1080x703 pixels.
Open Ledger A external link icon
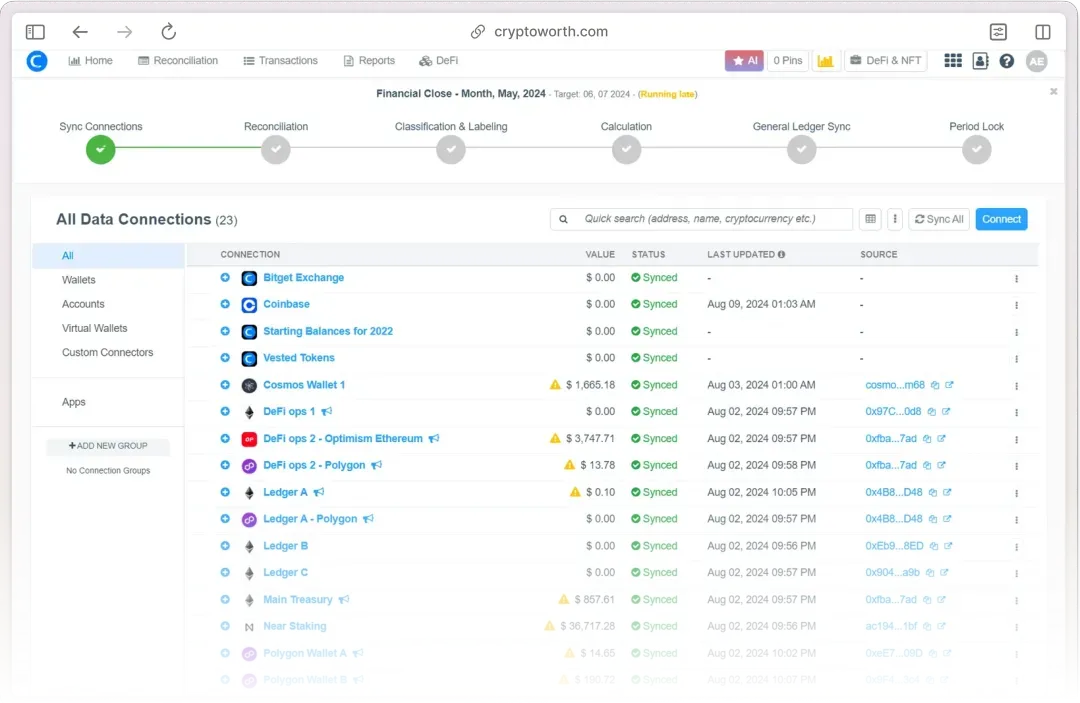point(947,492)
